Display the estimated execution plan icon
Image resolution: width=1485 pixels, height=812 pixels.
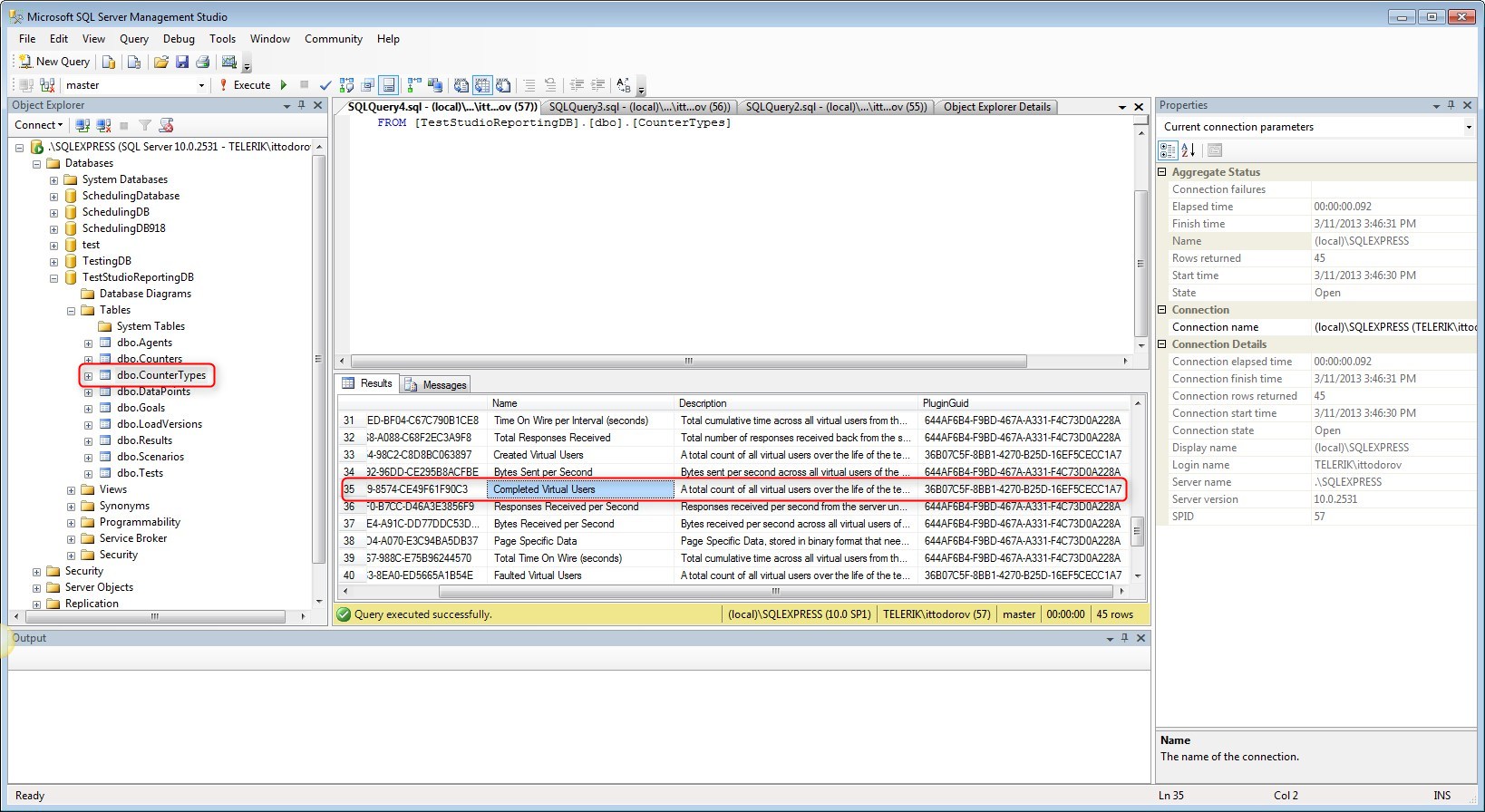346,85
